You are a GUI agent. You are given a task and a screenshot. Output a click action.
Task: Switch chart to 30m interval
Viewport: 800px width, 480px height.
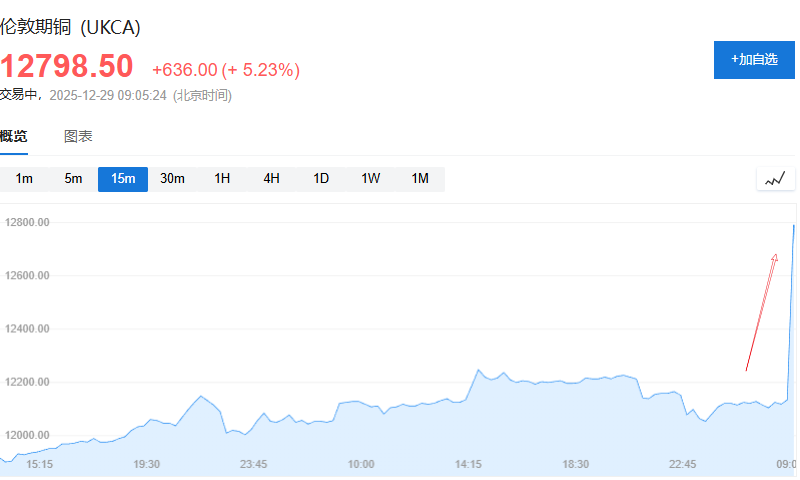point(173,179)
